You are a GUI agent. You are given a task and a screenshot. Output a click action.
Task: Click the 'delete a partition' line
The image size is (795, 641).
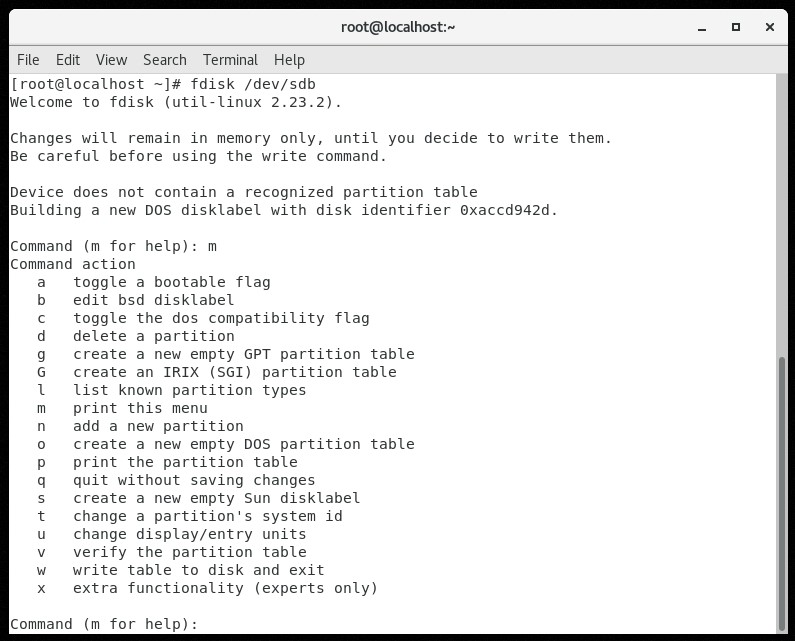153,336
